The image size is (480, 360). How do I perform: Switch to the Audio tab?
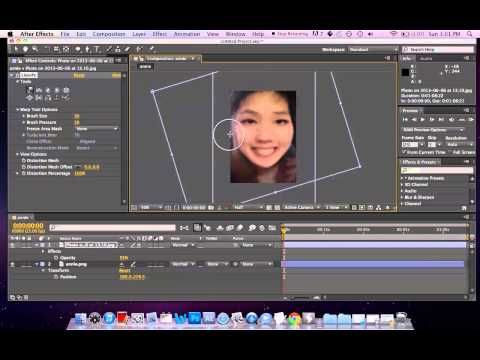tap(426, 58)
